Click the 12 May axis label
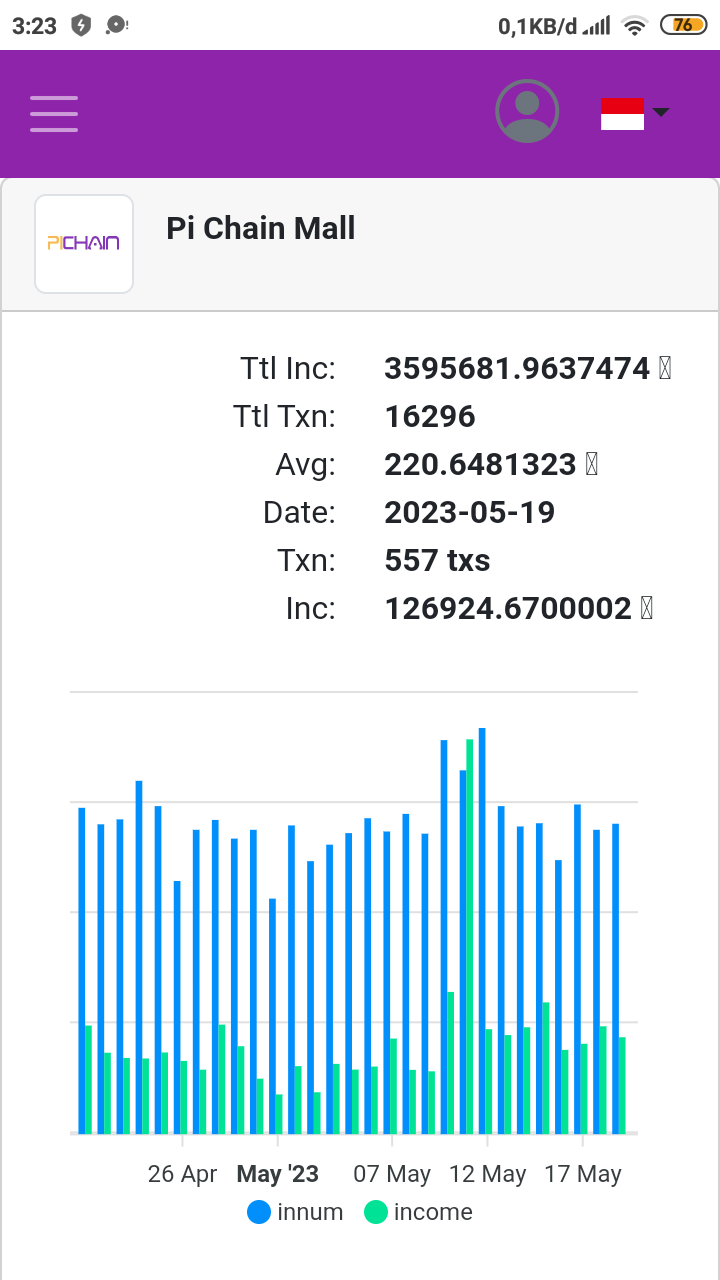This screenshot has height=1280, width=720. tap(488, 1174)
